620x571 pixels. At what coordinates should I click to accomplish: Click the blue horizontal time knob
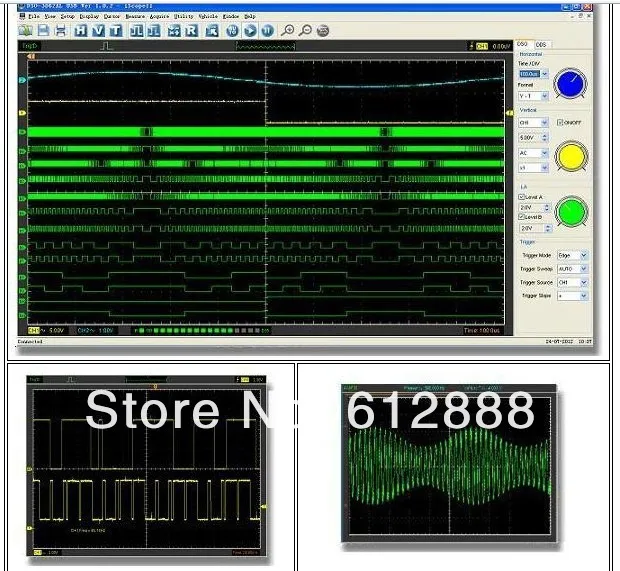pyautogui.click(x=570, y=84)
